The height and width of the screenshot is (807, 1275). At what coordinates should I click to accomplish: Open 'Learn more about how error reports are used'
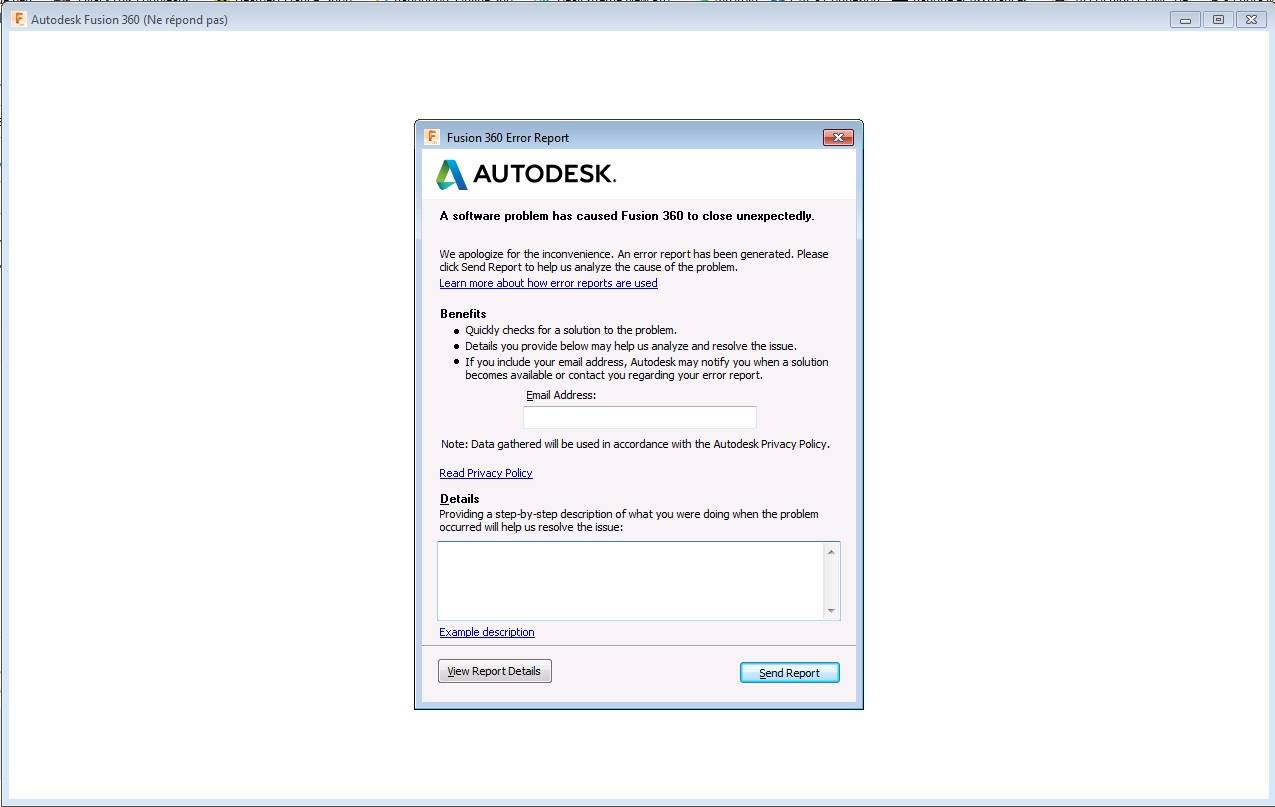pyautogui.click(x=548, y=283)
